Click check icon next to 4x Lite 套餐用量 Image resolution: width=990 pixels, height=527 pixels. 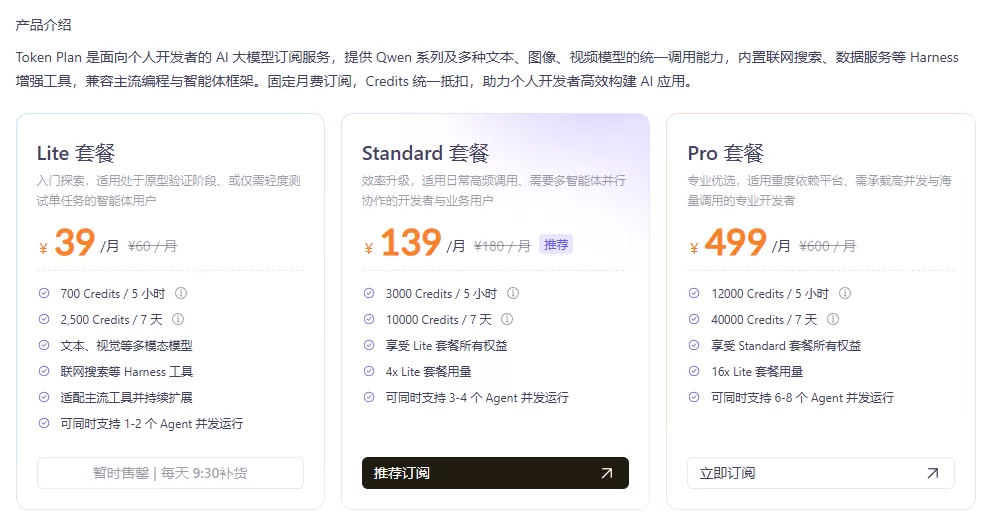[x=369, y=371]
